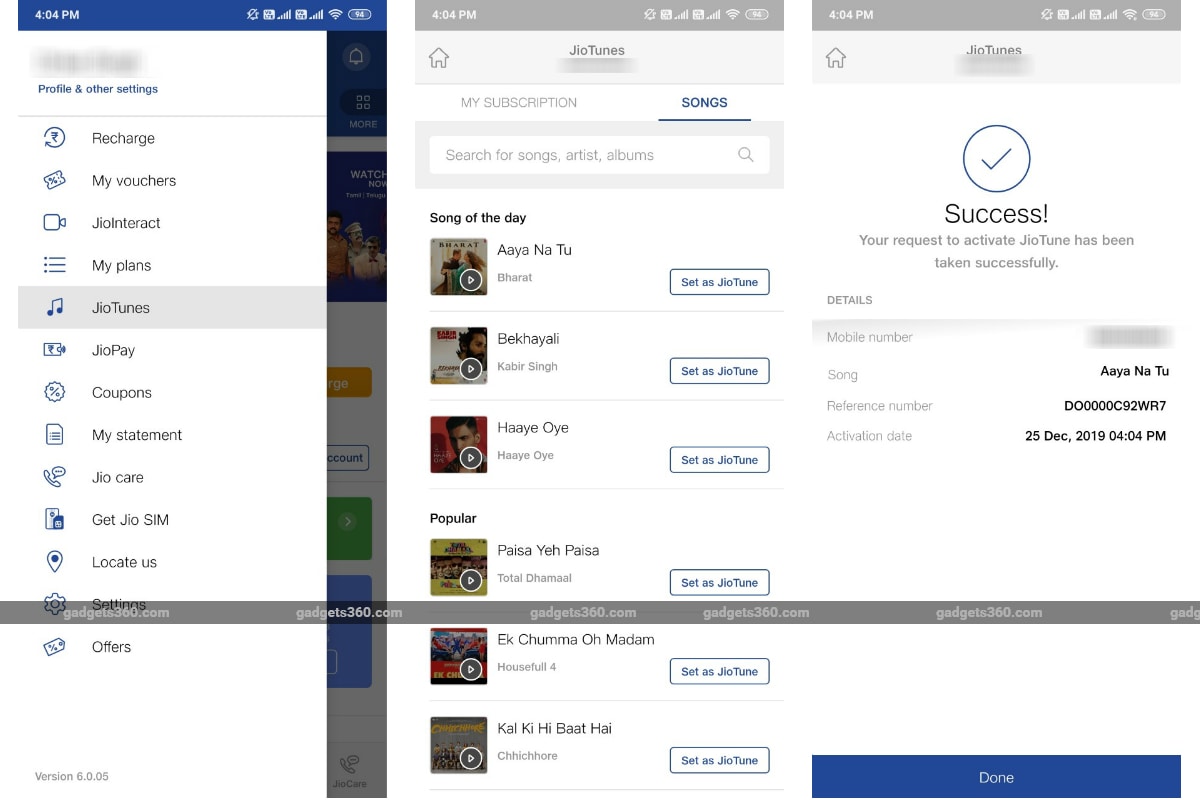Play preview of Ek Chumma Oh Madam
1200x800 pixels.
(x=471, y=669)
